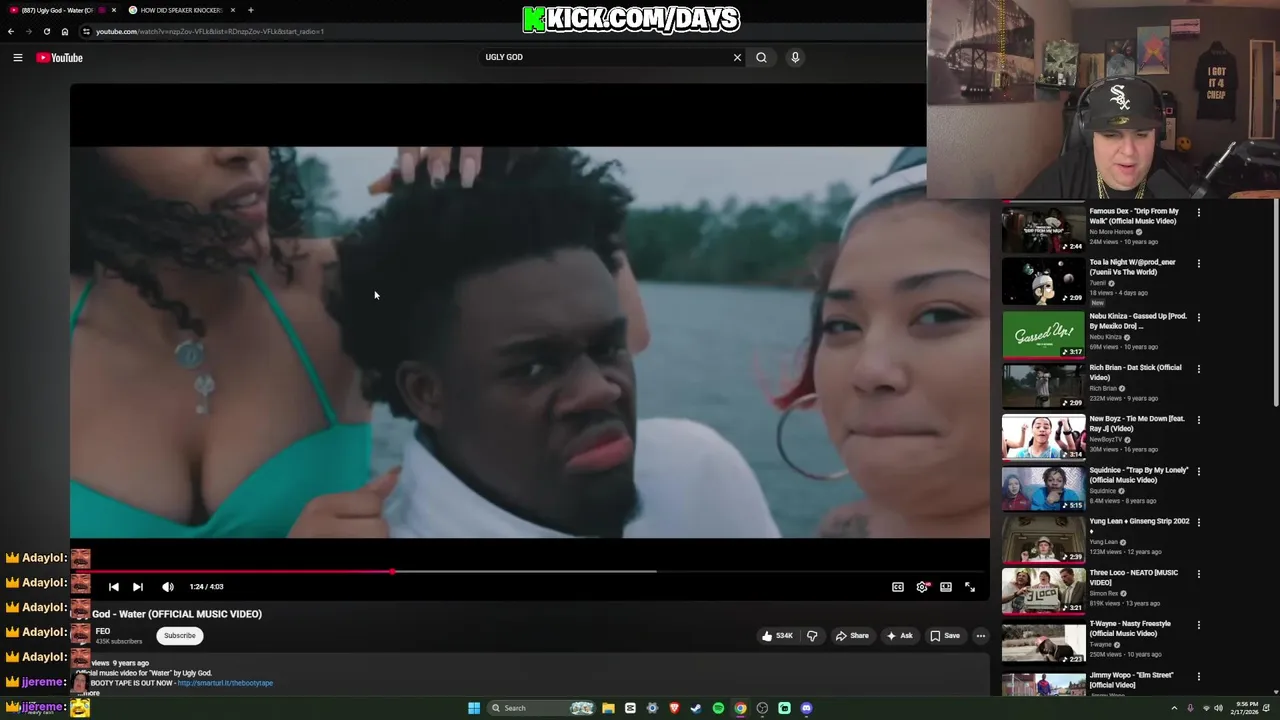Switch to HOW DID SPEAKER KNOCKERZ tab

[180, 10]
